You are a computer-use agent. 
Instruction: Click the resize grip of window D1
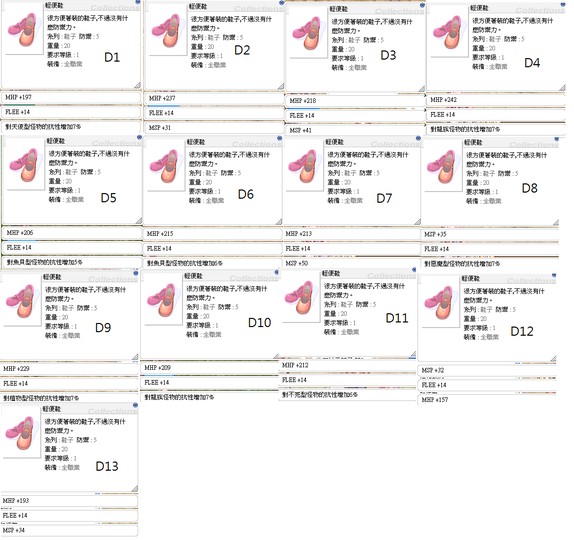[137, 85]
